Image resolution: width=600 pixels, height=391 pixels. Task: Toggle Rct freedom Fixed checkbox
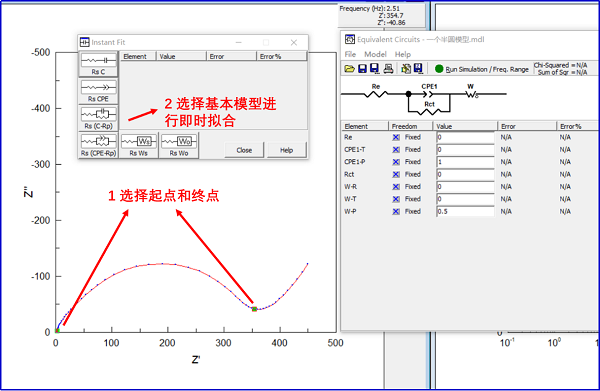tap(396, 174)
